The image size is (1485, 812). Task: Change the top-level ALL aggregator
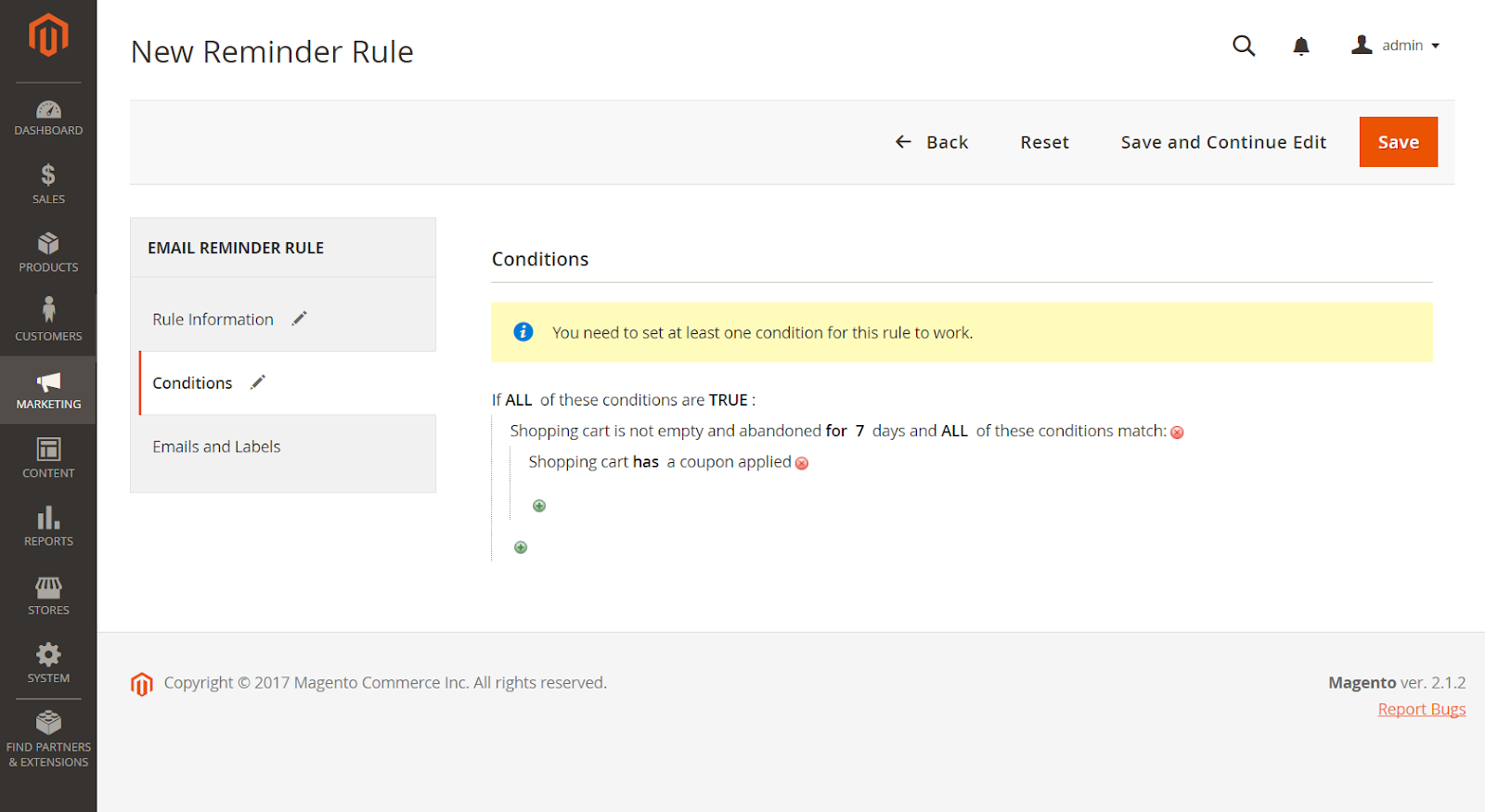pos(518,400)
